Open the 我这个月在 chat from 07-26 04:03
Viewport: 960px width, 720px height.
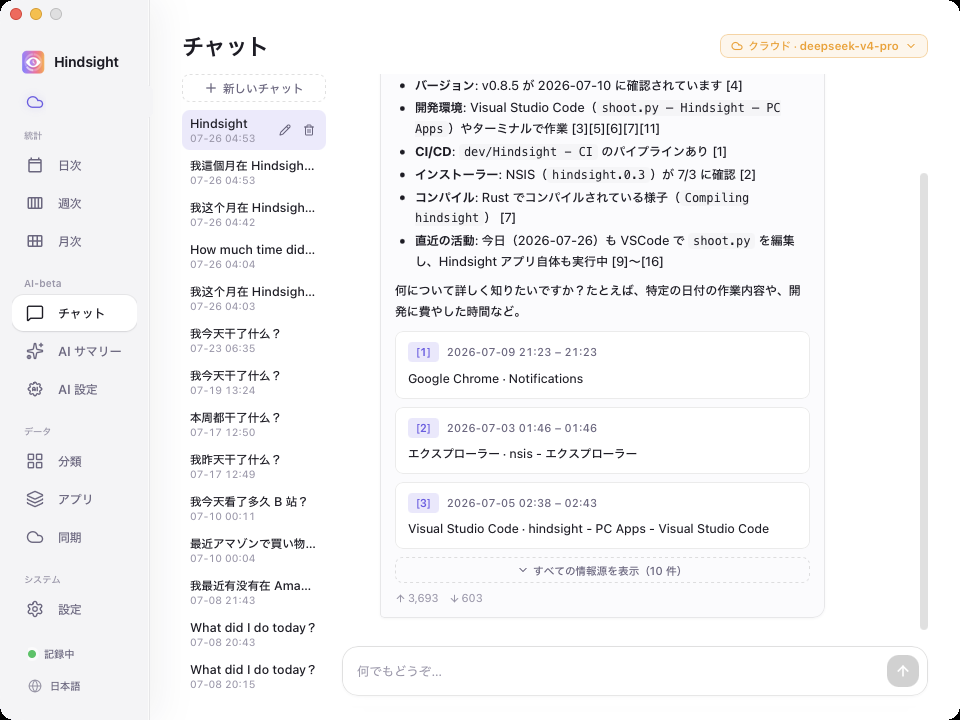pyautogui.click(x=253, y=298)
